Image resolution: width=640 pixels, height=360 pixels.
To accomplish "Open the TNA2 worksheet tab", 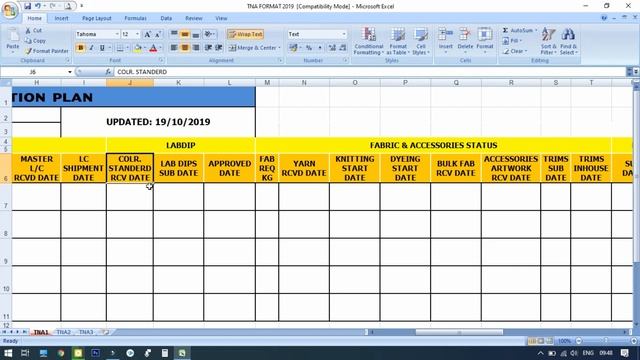I will 63,332.
